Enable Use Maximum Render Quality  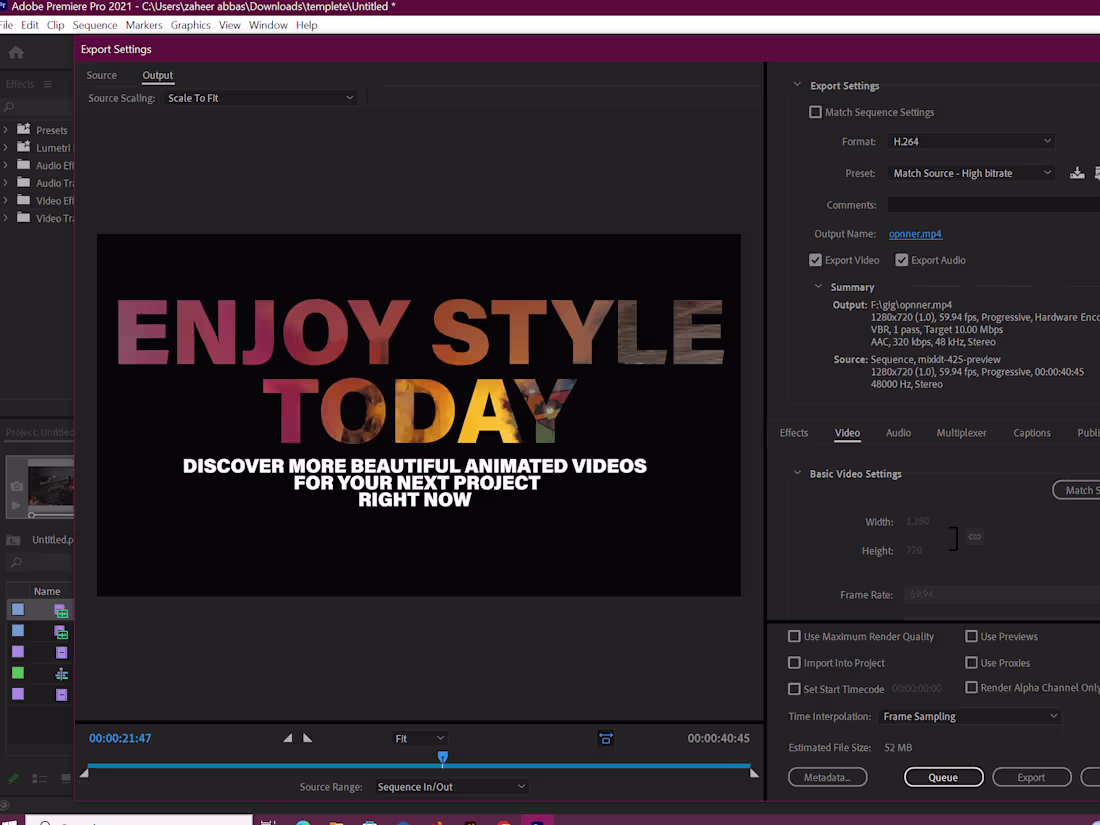(x=794, y=636)
